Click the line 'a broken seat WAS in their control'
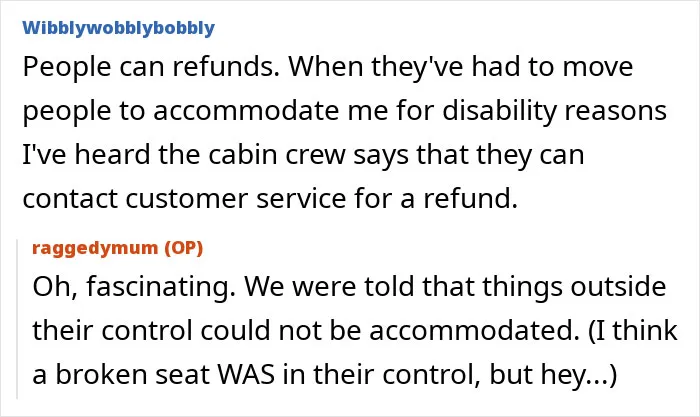Screen dimensions: 700x417 (325, 375)
